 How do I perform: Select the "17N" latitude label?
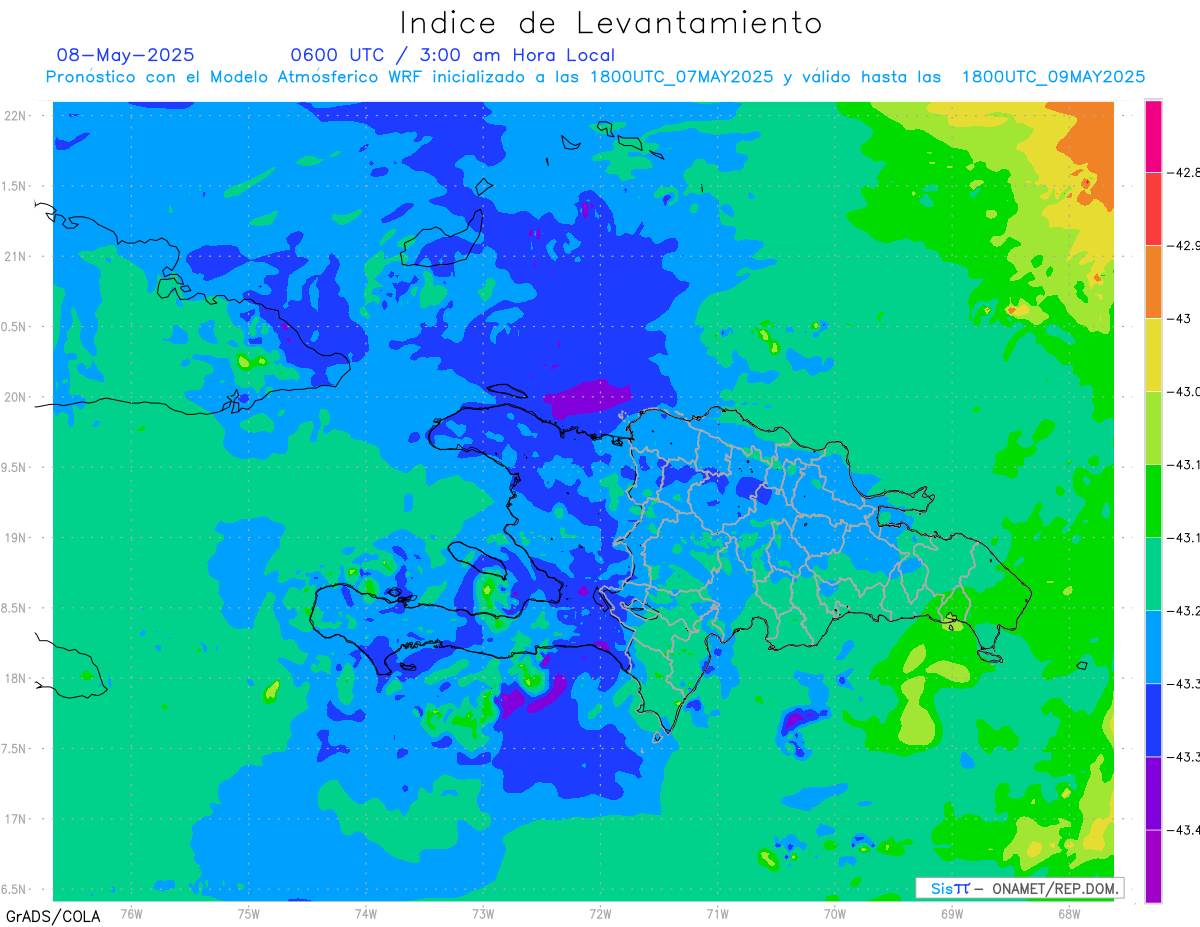tap(16, 819)
